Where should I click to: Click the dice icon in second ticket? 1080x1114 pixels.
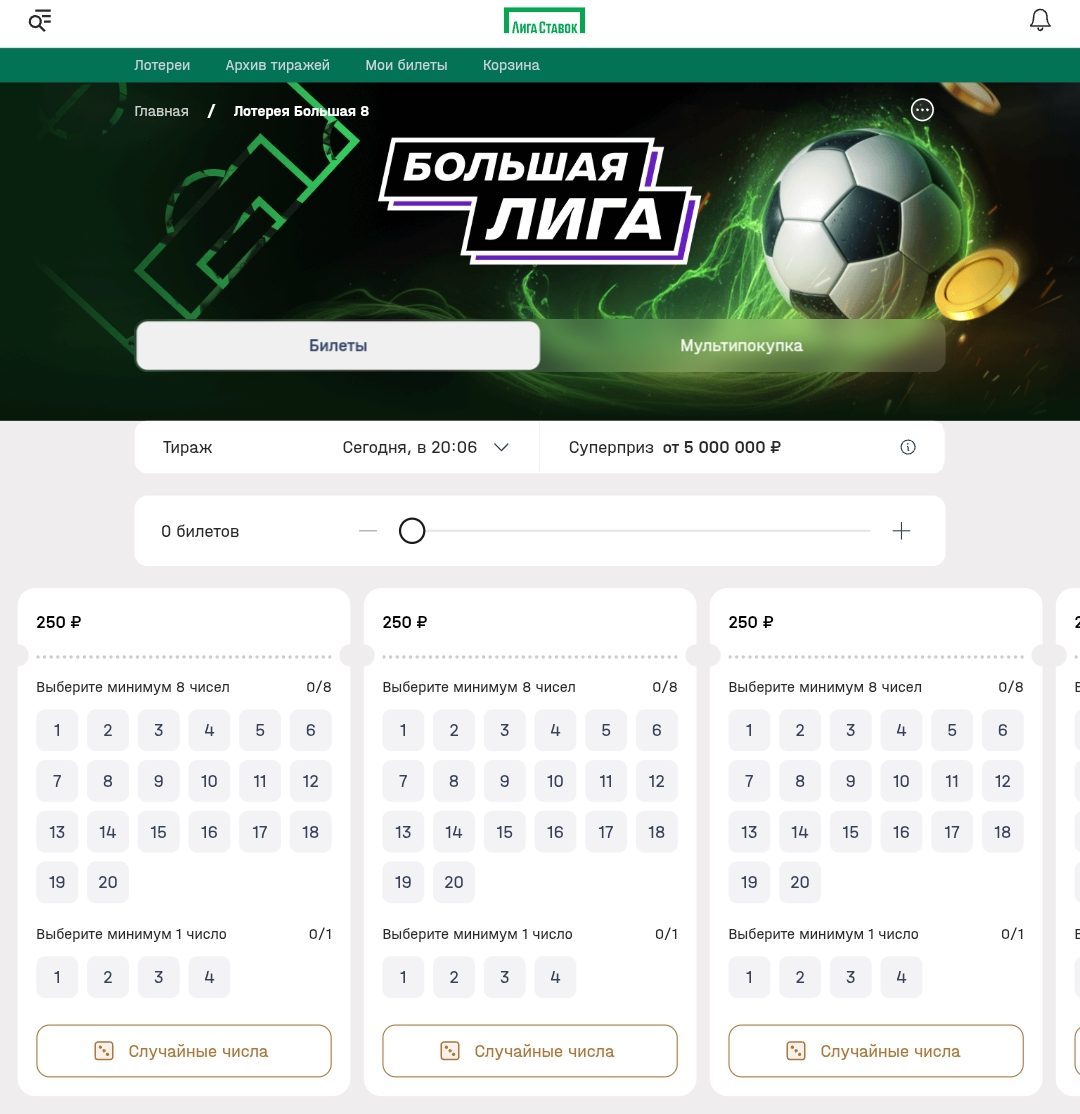(450, 1051)
